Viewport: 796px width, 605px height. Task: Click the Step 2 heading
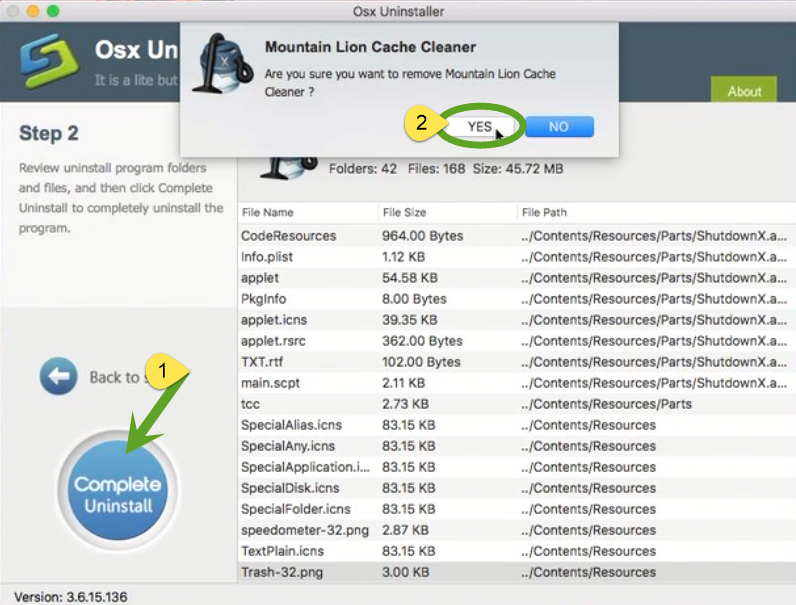point(49,133)
